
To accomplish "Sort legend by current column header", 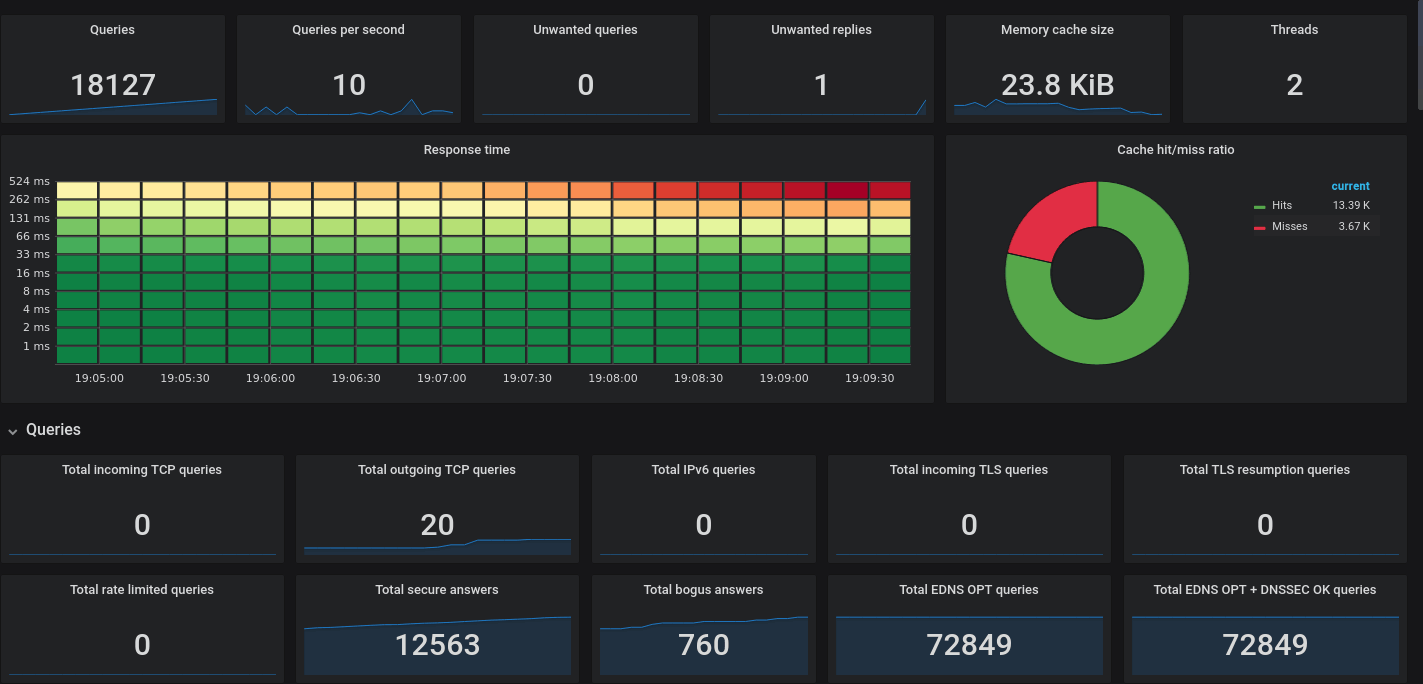I will click(x=1350, y=186).
